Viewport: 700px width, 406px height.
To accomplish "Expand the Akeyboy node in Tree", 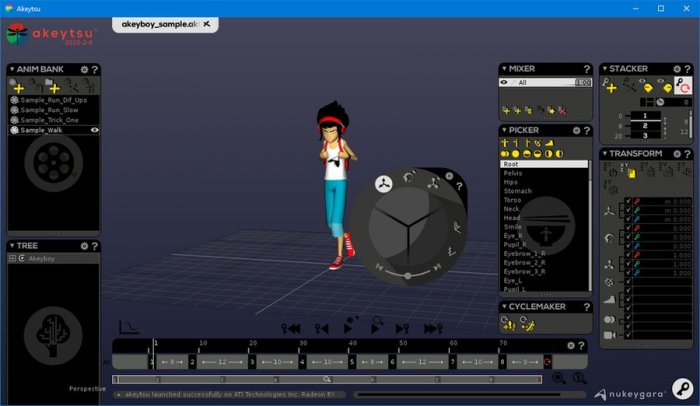I will tap(12, 258).
